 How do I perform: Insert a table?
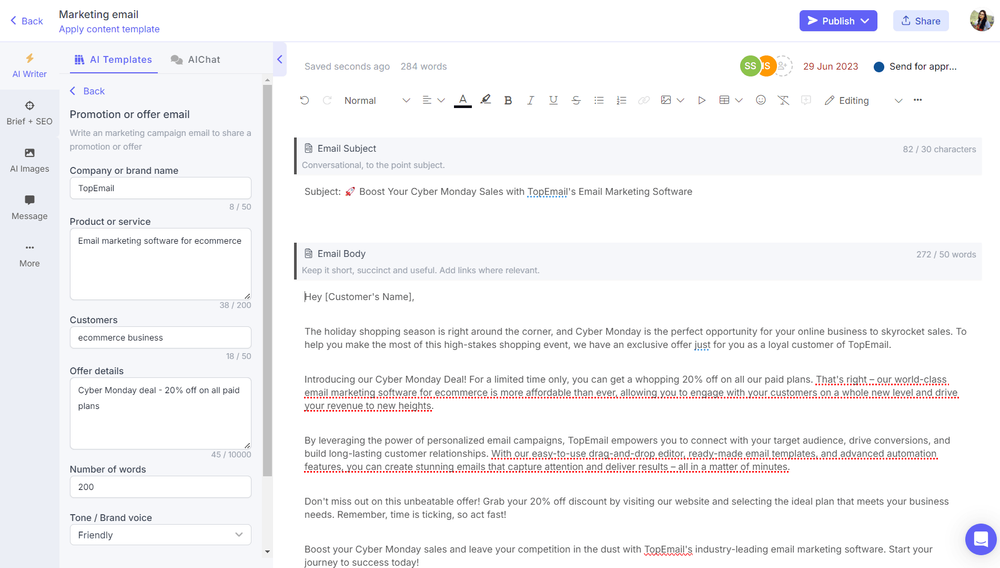point(724,100)
